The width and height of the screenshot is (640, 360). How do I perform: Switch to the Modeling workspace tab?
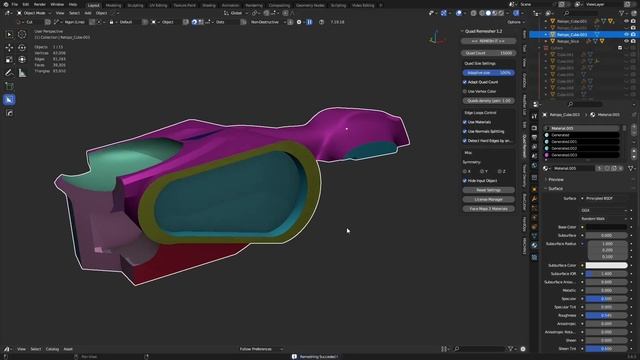click(x=113, y=5)
